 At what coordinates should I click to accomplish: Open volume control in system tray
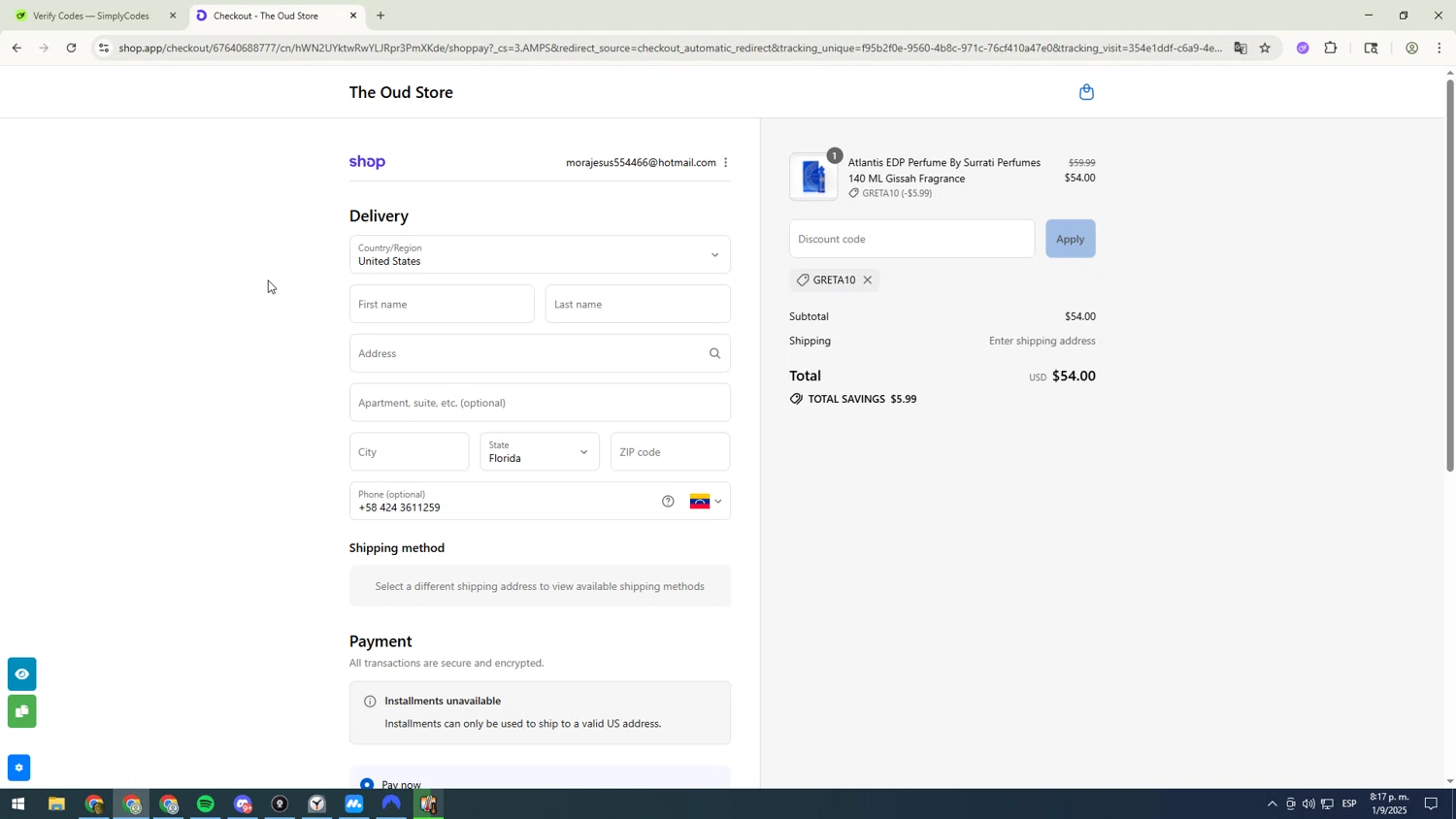(x=1308, y=804)
